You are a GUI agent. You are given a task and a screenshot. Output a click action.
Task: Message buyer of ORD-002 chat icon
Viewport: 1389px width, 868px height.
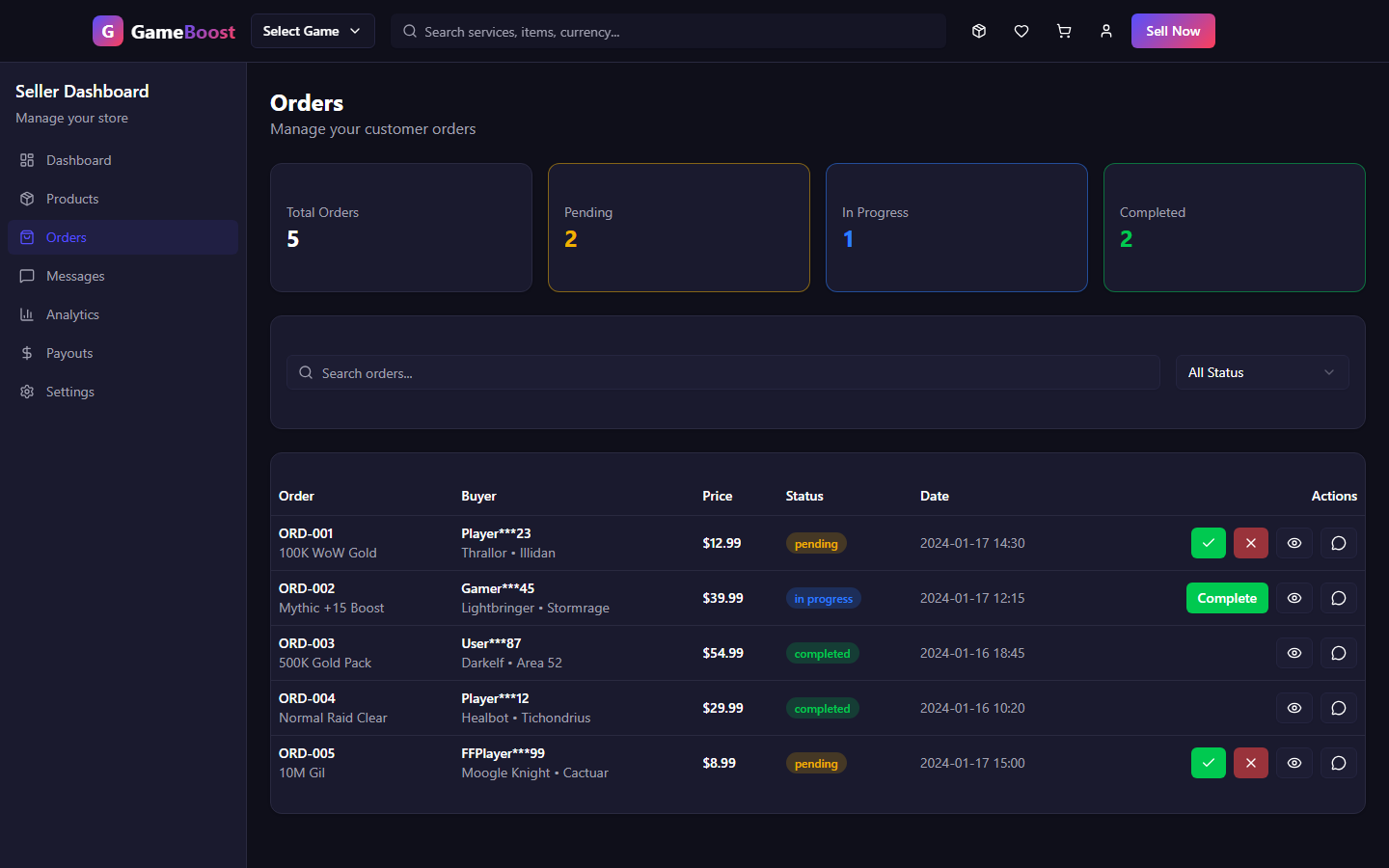[1339, 598]
